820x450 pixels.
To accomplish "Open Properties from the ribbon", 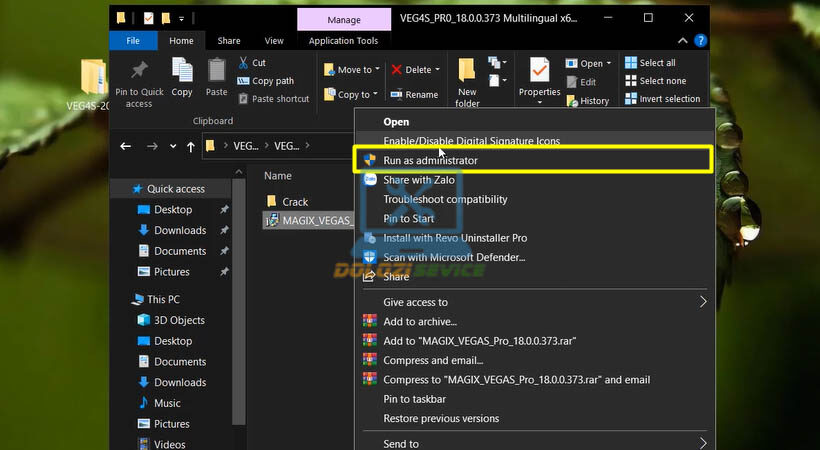I will coord(539,80).
